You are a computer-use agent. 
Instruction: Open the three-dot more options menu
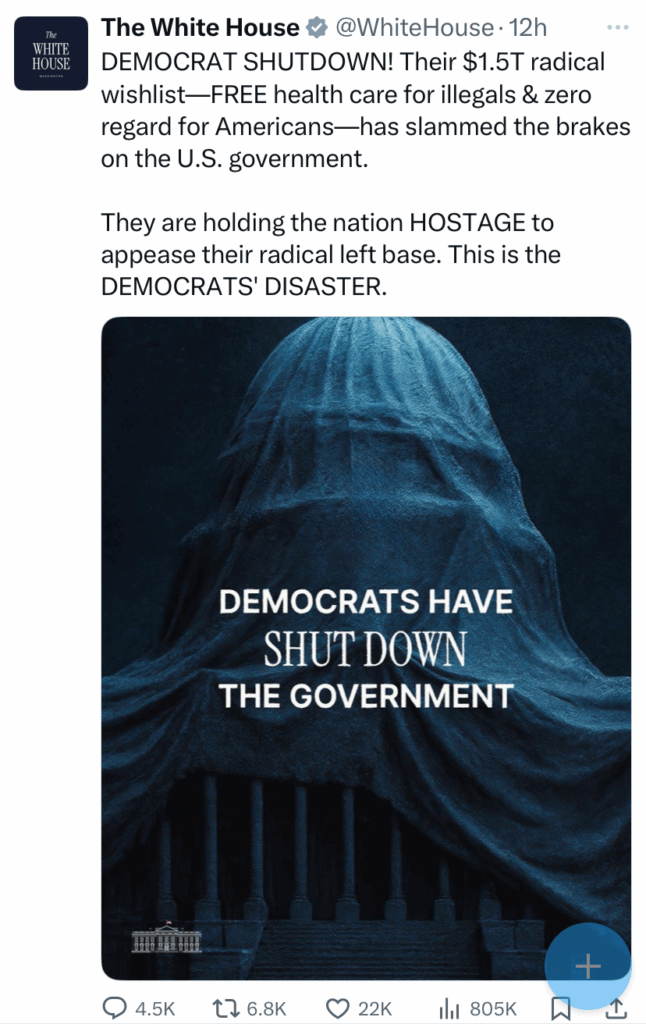pos(617,27)
